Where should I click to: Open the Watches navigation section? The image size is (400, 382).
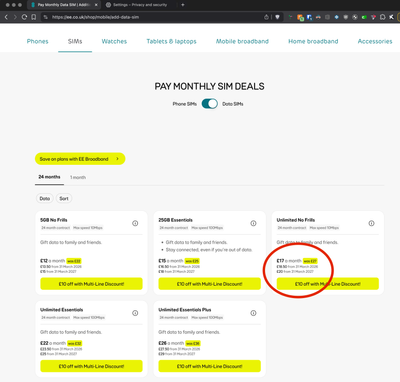tap(114, 41)
